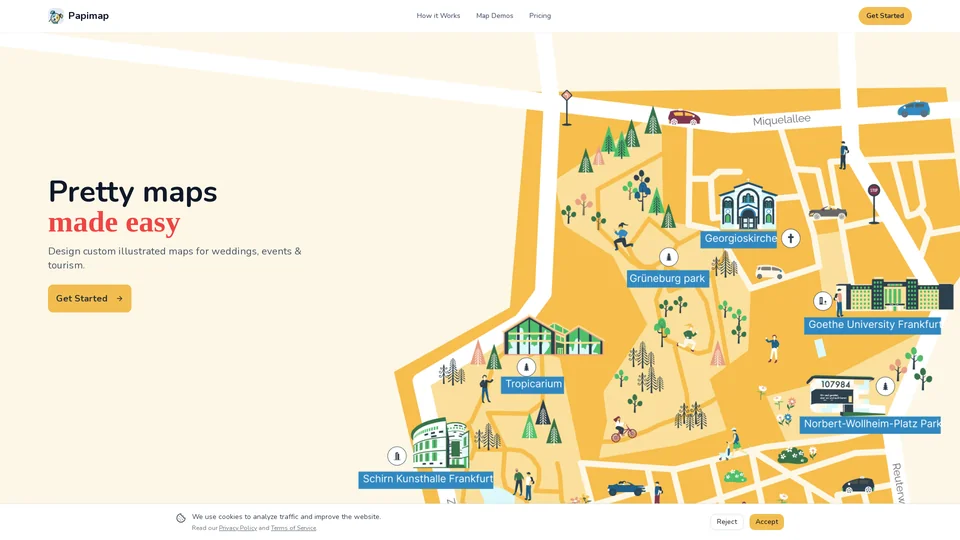
Task: Click the Miquelallee street name
Action: pyautogui.click(x=781, y=120)
